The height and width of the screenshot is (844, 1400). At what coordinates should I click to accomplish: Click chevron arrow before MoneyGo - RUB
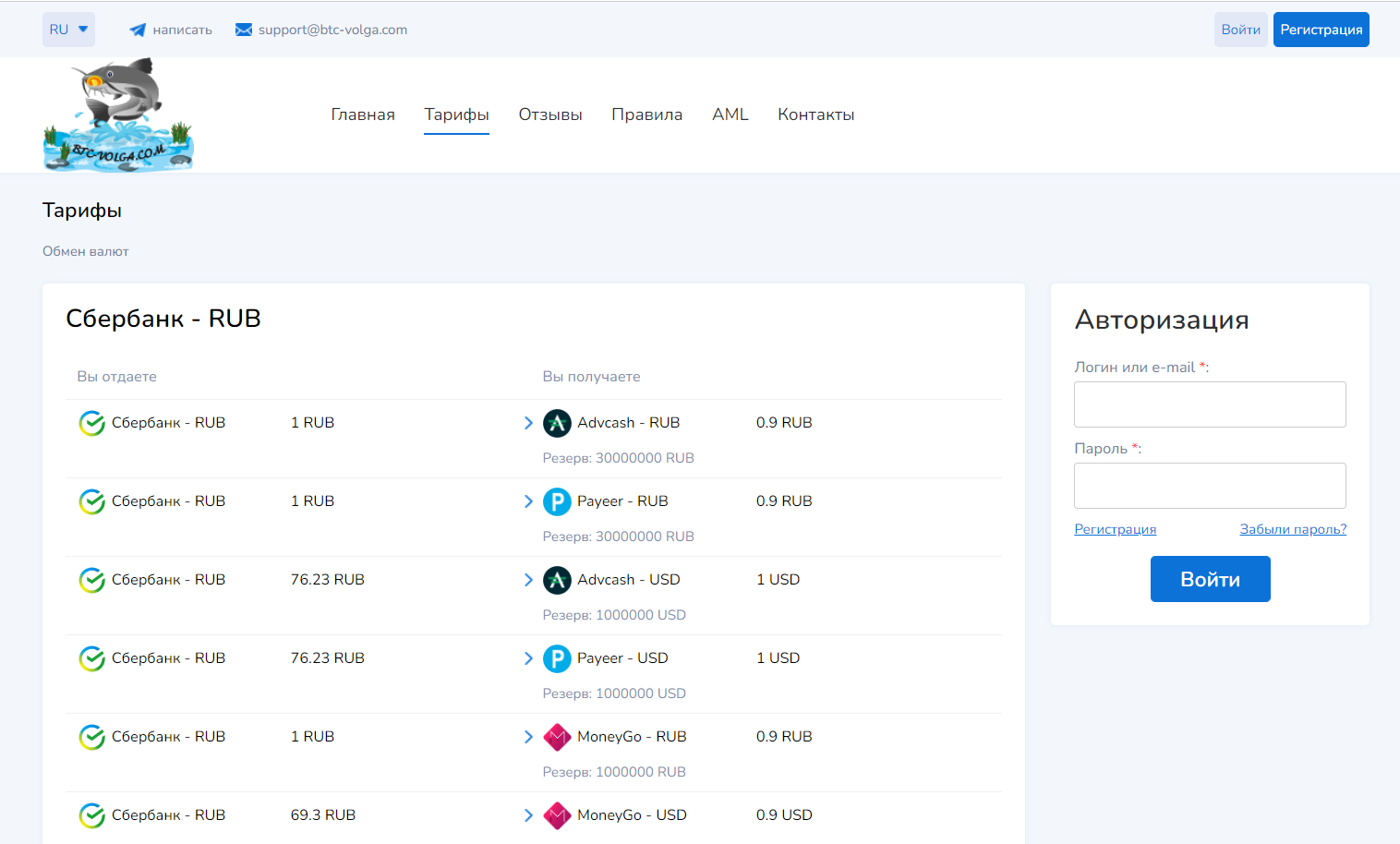click(x=528, y=737)
